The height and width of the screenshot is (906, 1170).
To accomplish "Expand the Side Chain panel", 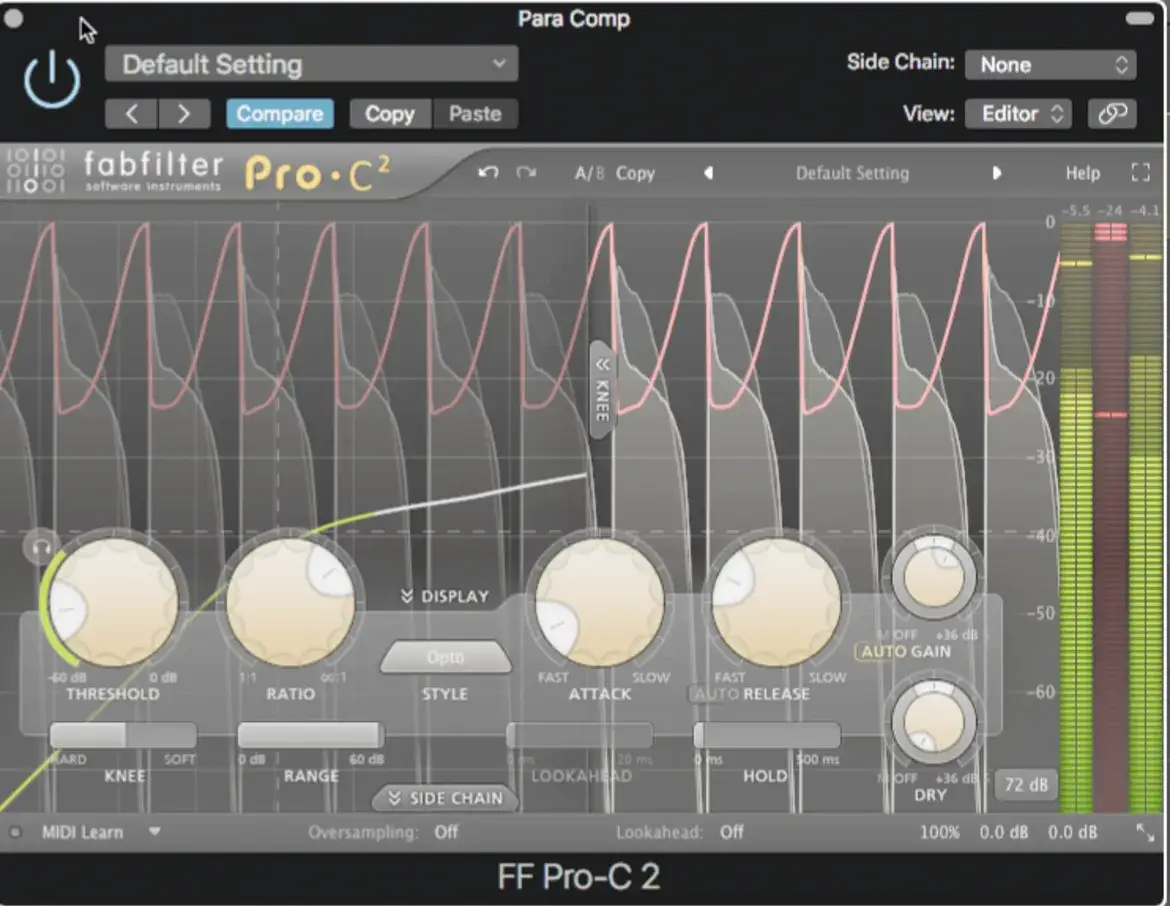I will click(x=445, y=798).
